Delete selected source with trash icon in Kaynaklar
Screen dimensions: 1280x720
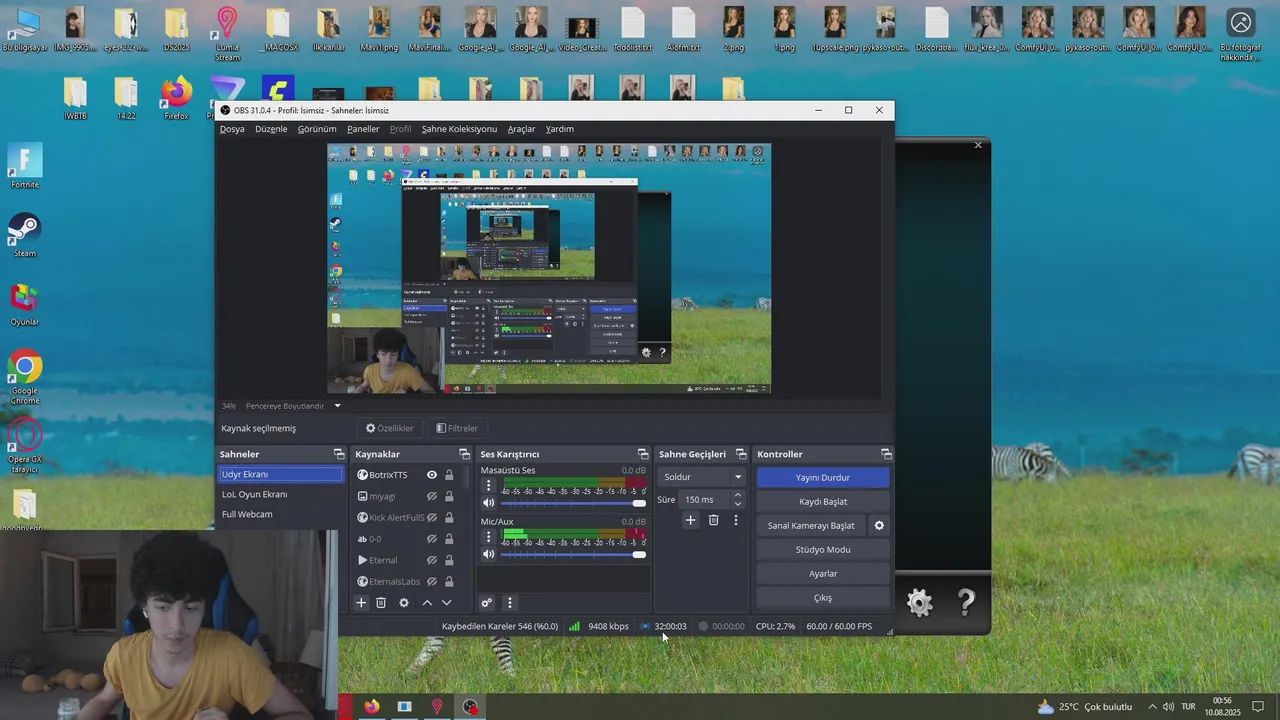click(x=381, y=603)
